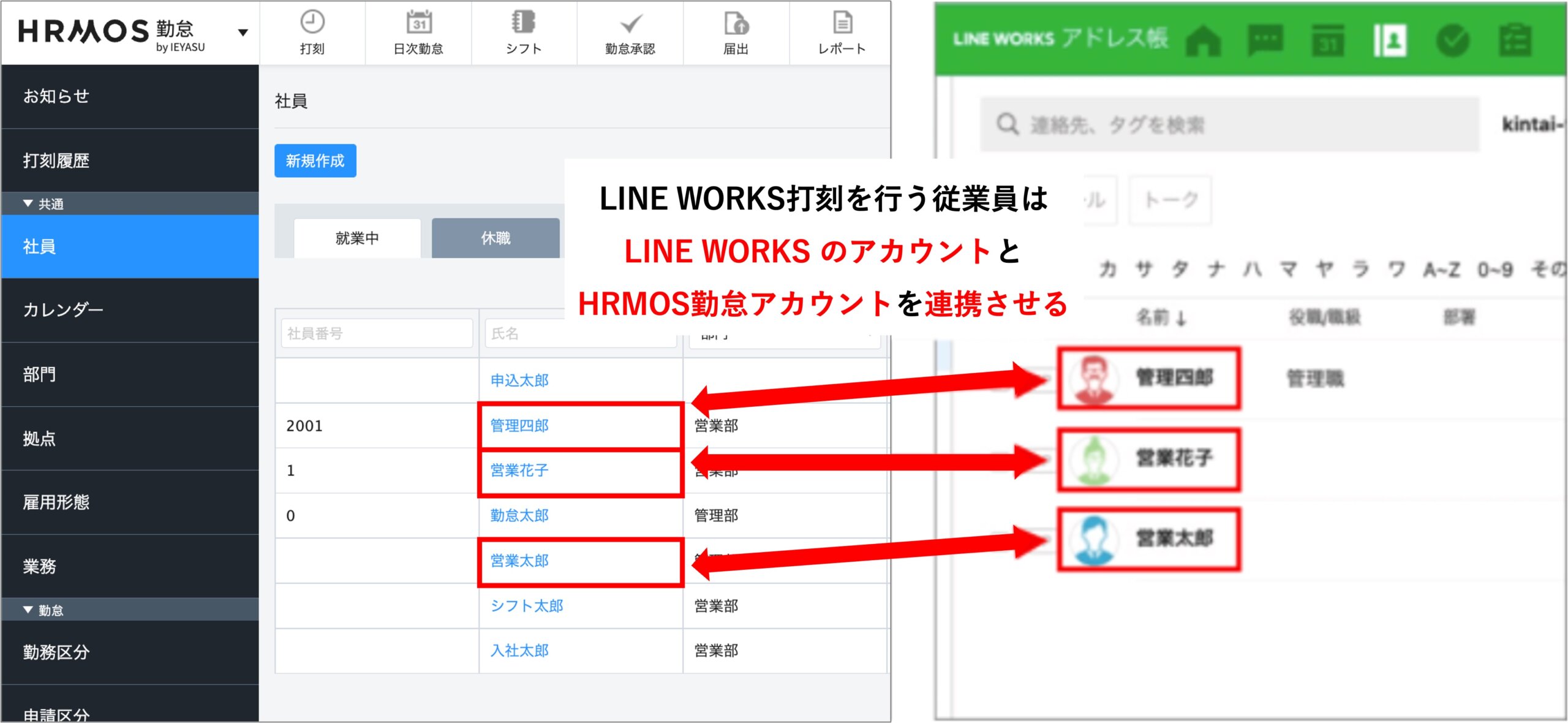Filter LINE WORKS contacts by A~Z
Image resolution: width=1568 pixels, height=723 pixels.
click(x=1442, y=269)
